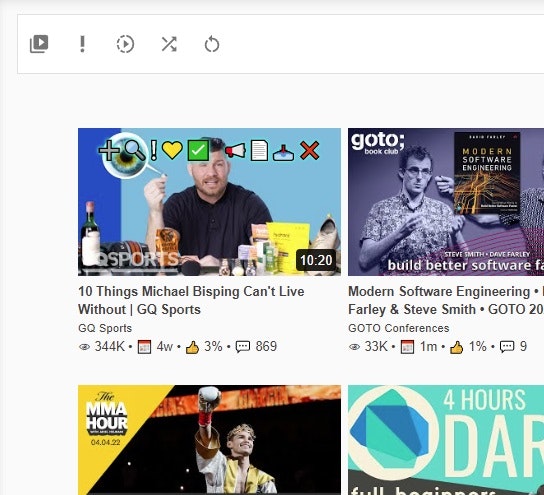This screenshot has height=495, width=544.
Task: Click the dashed-circle play toolbar icon
Action: 125,44
